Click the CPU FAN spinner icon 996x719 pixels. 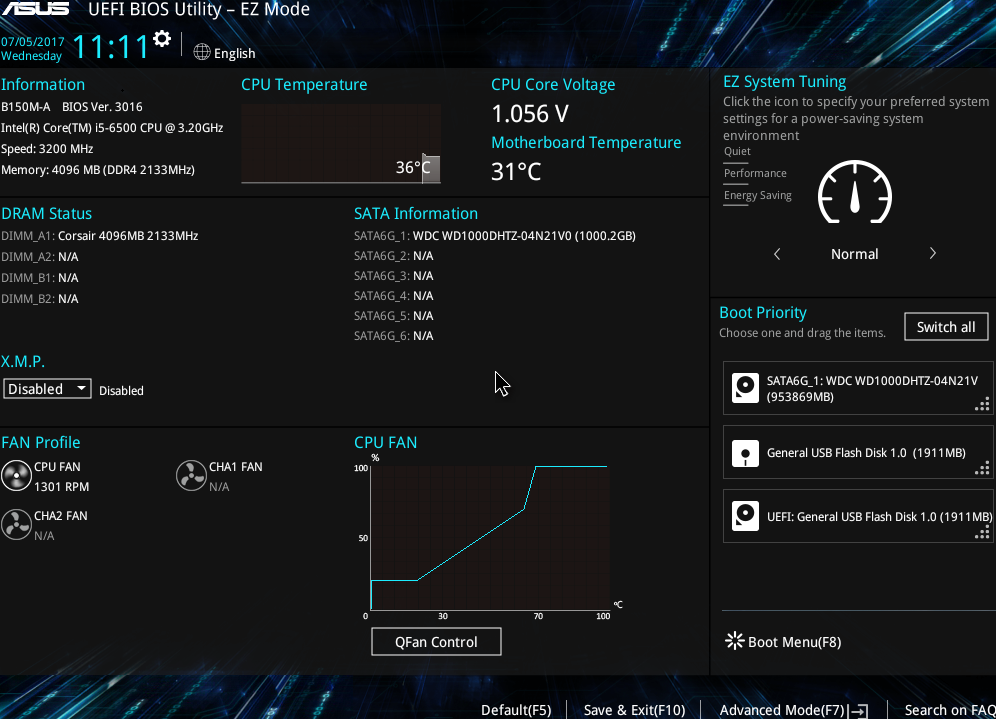pyautogui.click(x=16, y=476)
